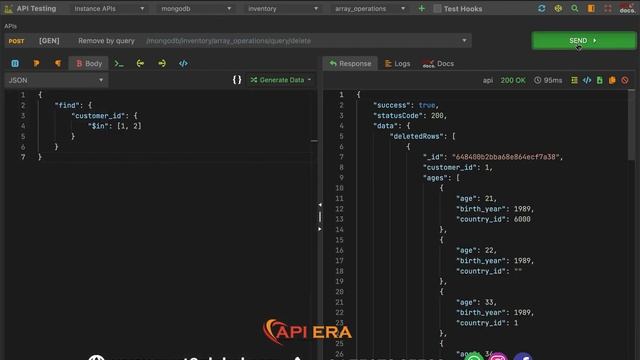Click the yellow rows view icon in response bar
Viewport: 640px width, 360px height.
[574, 80]
